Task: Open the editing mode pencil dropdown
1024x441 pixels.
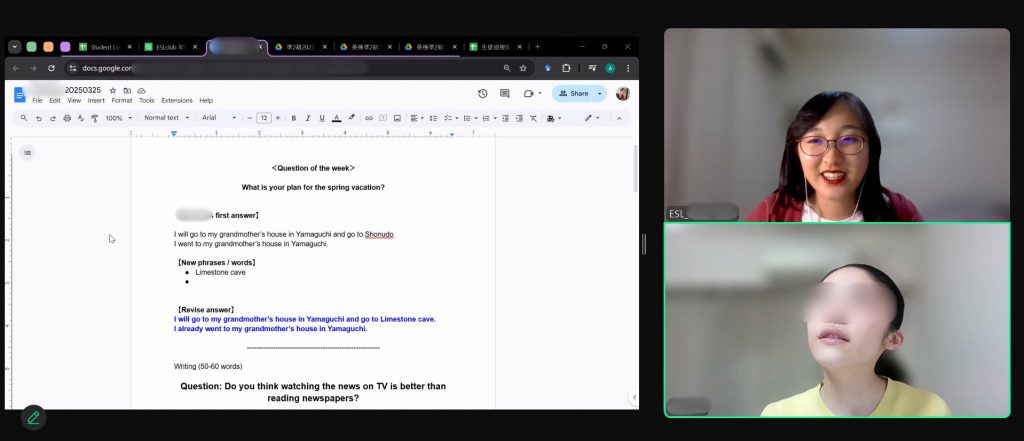Action: coord(592,118)
